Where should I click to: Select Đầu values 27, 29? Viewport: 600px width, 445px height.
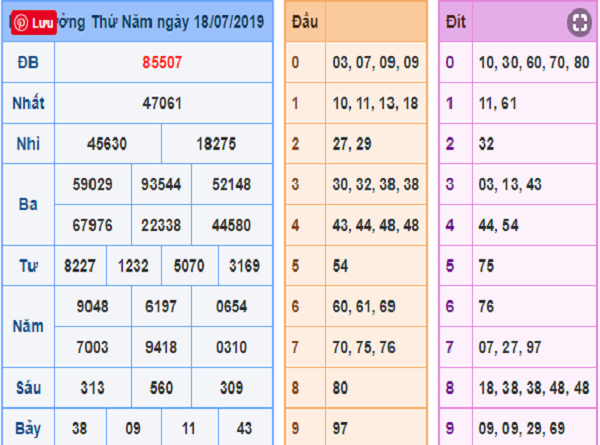(x=352, y=144)
